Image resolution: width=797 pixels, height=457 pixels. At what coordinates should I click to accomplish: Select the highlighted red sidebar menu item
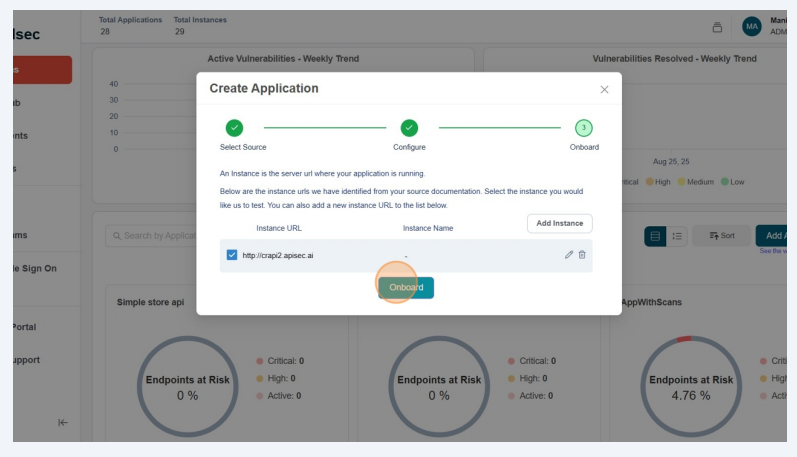(40, 70)
